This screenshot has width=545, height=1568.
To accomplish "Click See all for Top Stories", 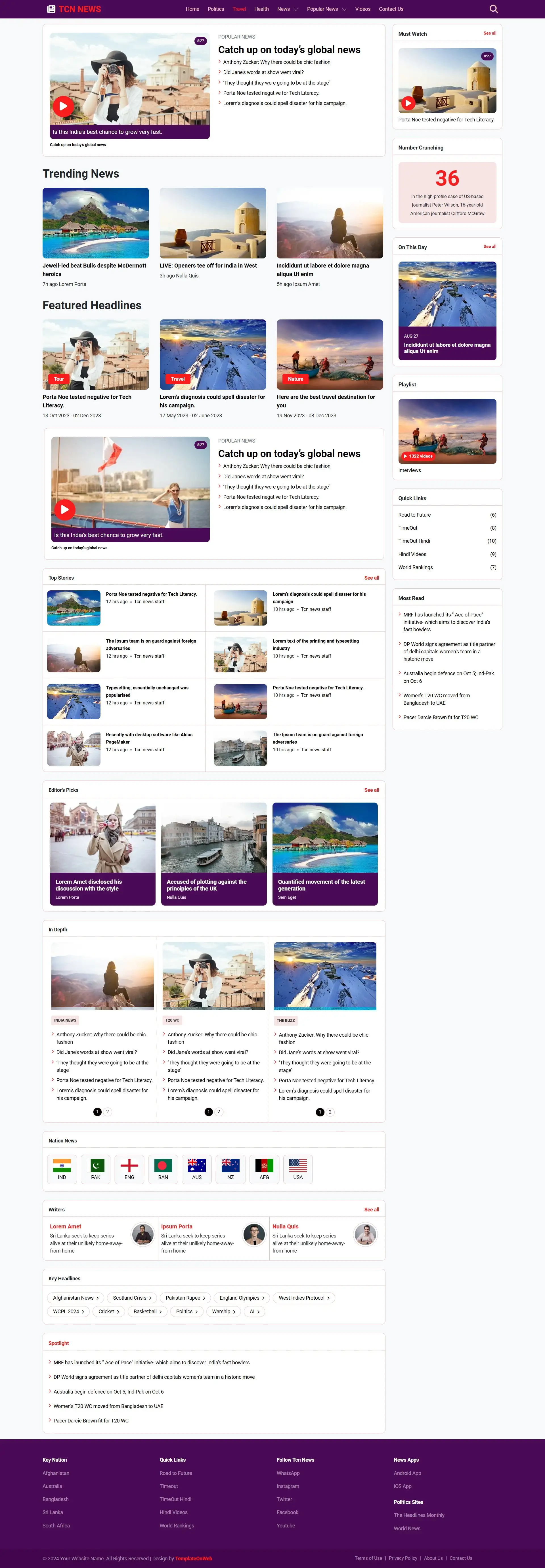I will [x=372, y=578].
